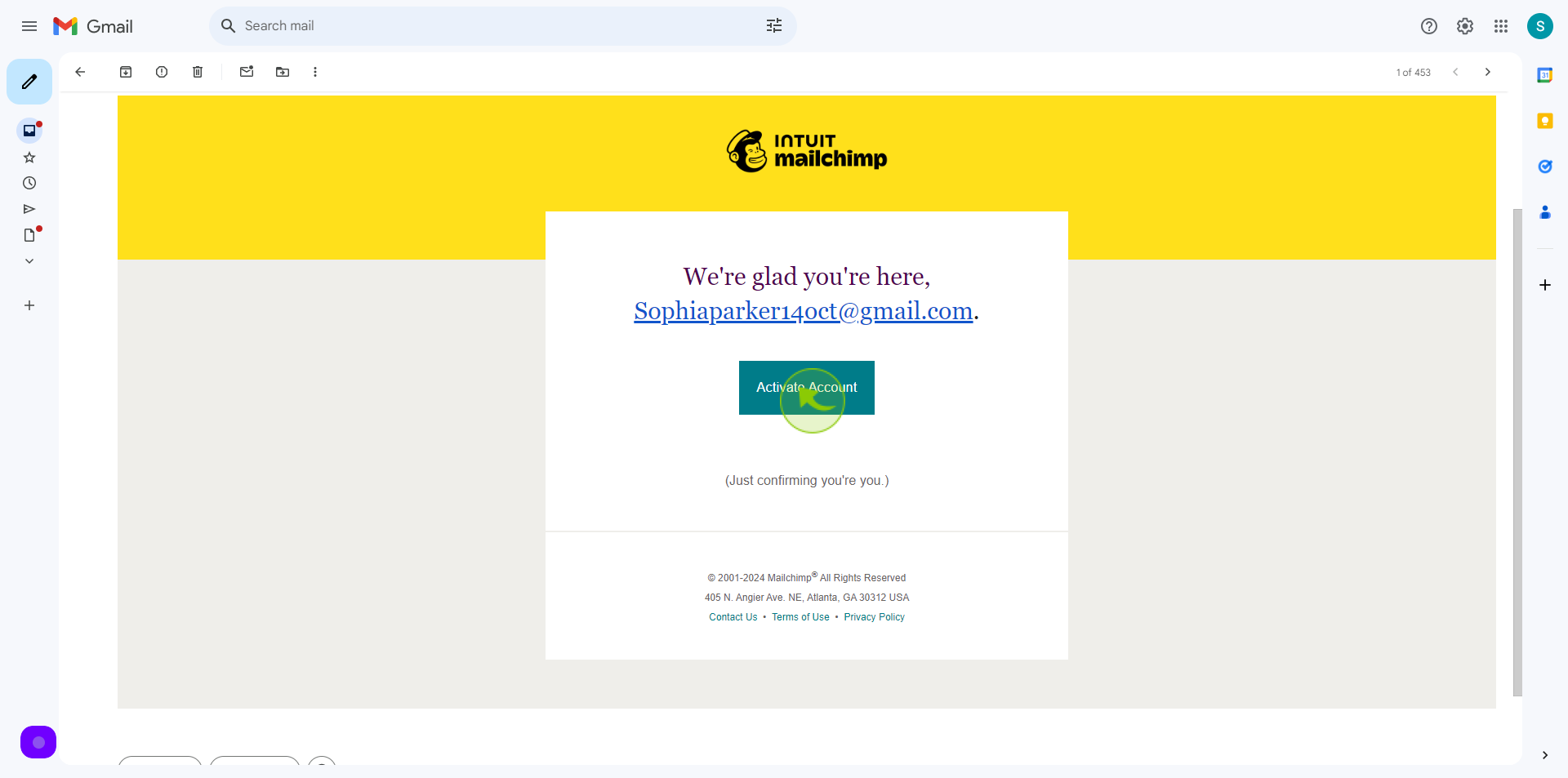The image size is (1568, 778).
Task: Archive this email
Action: (x=126, y=72)
